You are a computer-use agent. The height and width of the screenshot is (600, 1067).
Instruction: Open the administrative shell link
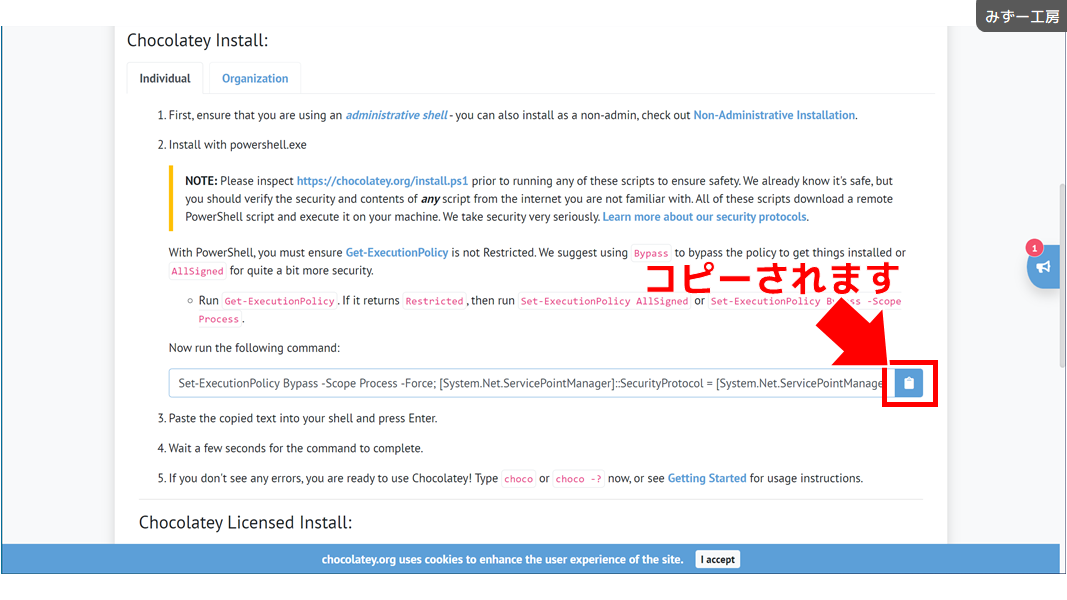(397, 115)
